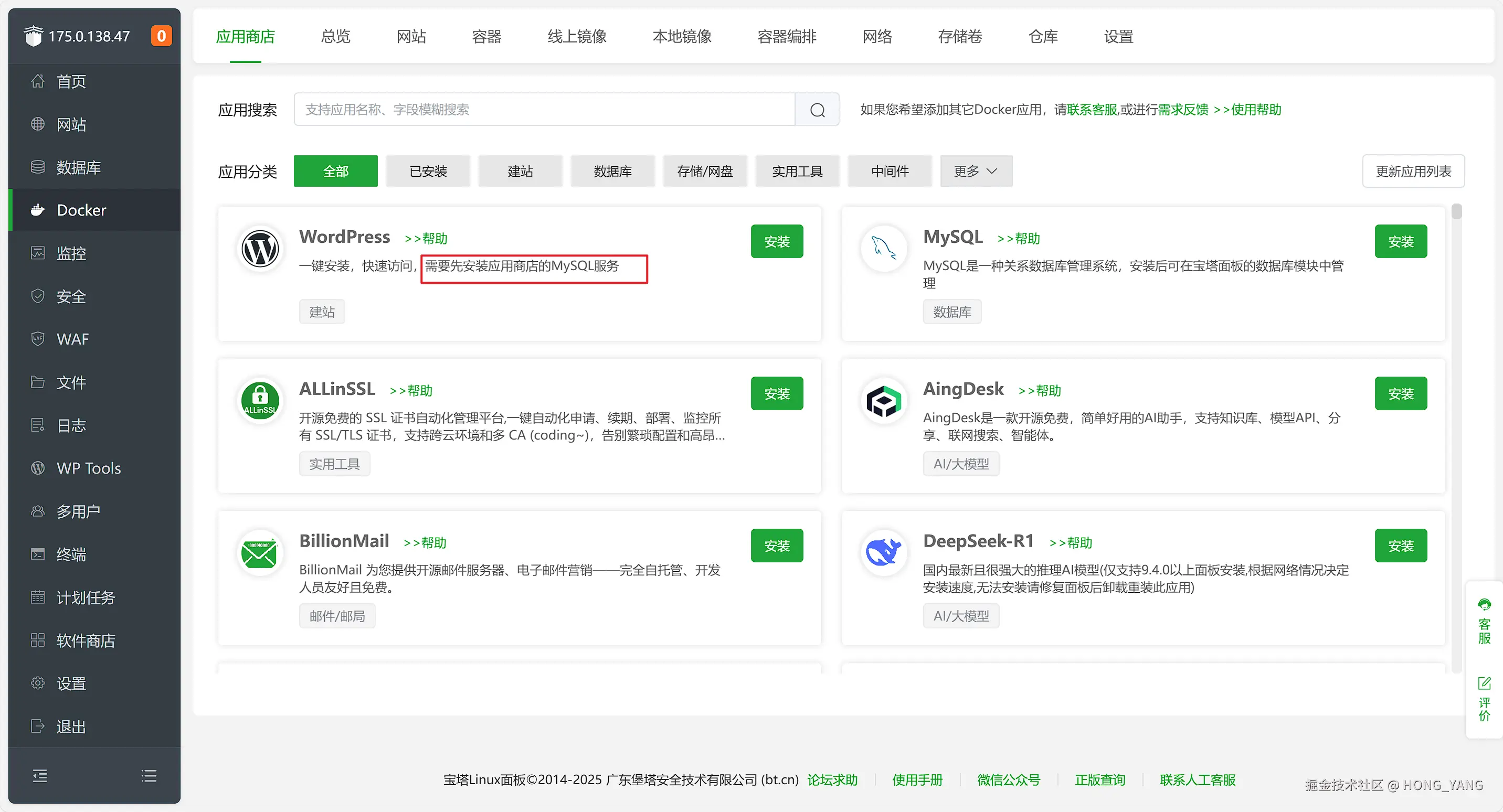Collapse the sidebar menu icon

pos(40,775)
